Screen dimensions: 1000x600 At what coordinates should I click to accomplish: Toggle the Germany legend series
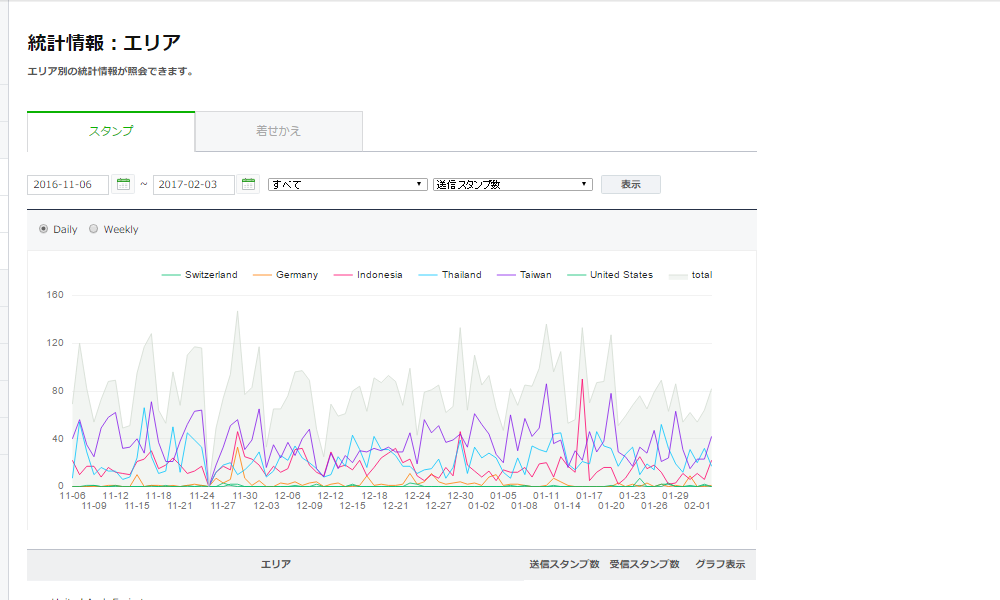pyautogui.click(x=285, y=275)
